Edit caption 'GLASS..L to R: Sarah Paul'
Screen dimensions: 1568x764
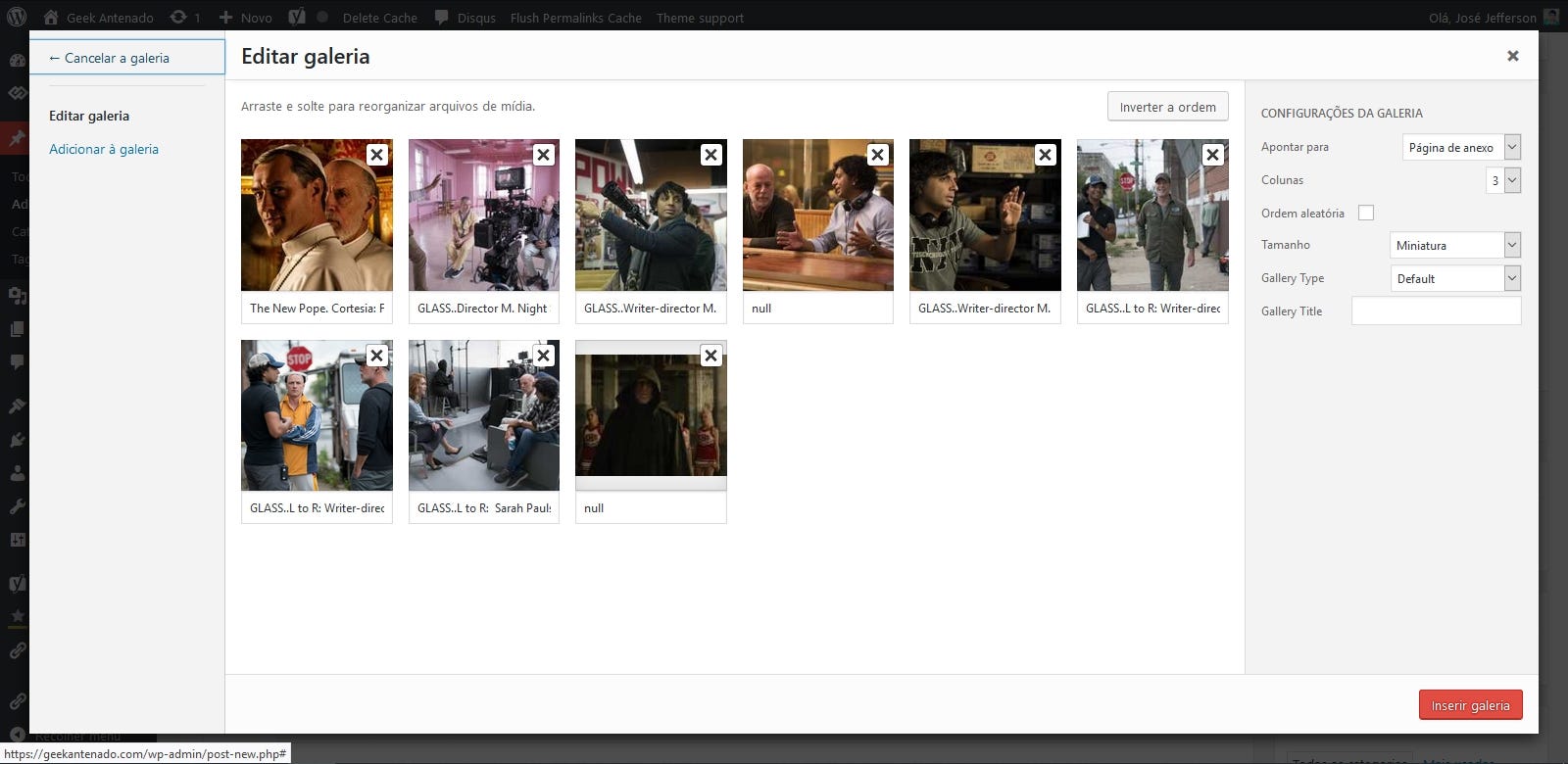pos(484,507)
